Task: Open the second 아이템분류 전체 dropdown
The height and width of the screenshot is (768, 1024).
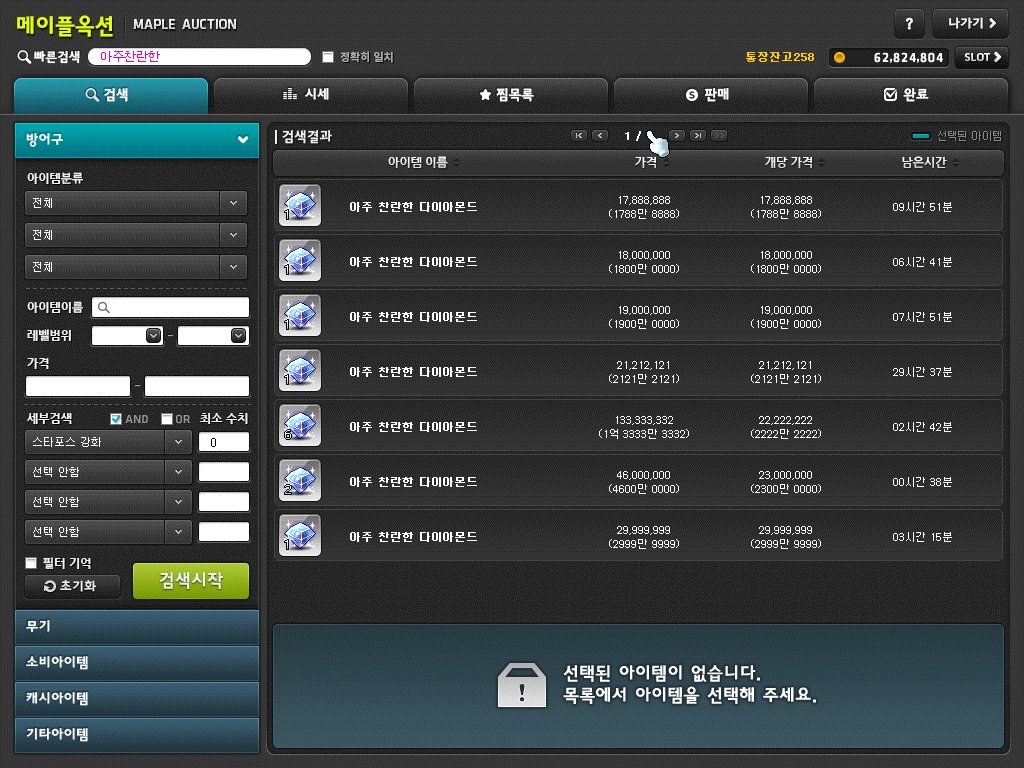Action: point(136,235)
